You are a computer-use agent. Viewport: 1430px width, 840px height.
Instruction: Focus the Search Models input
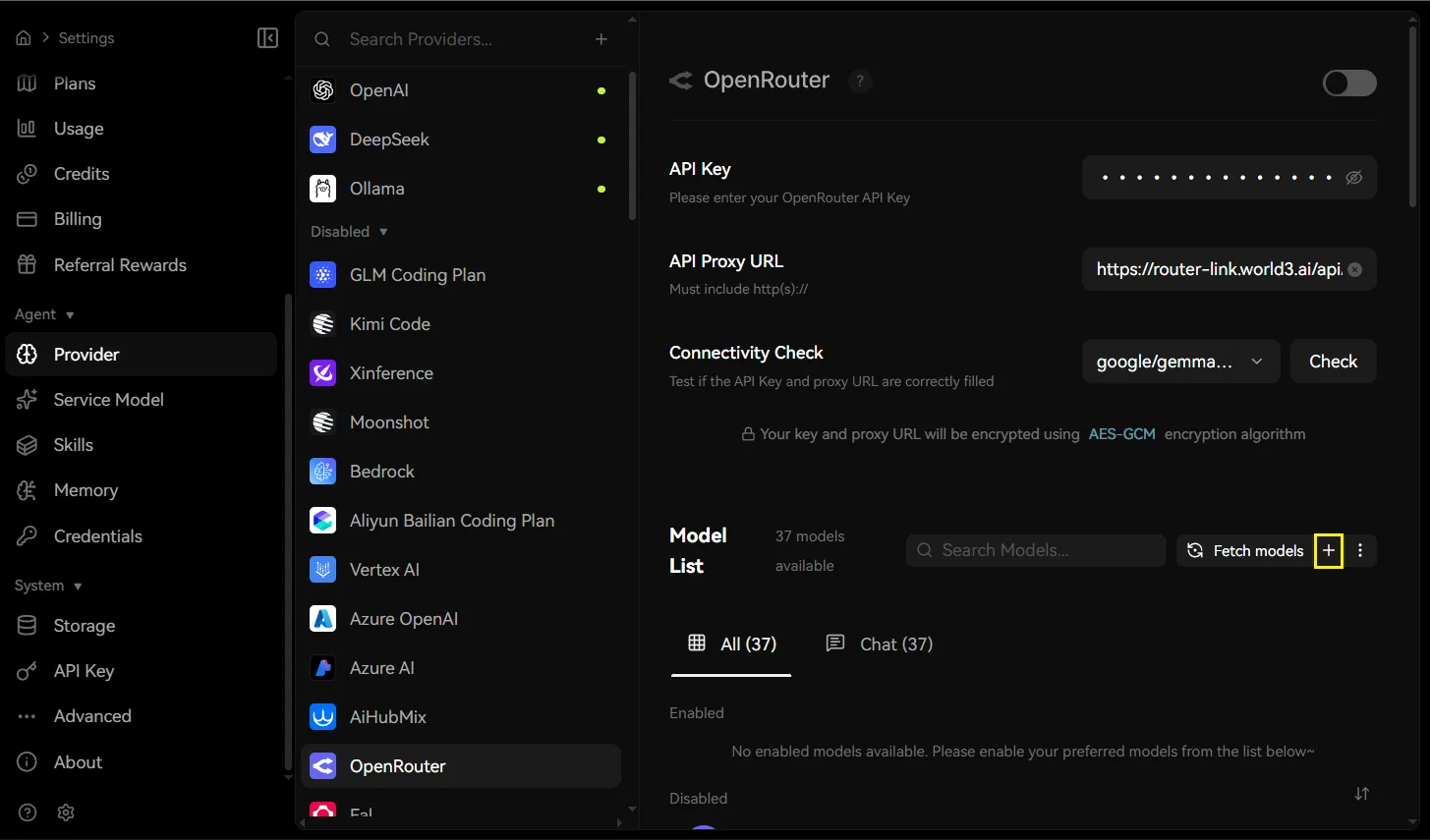tap(1036, 551)
